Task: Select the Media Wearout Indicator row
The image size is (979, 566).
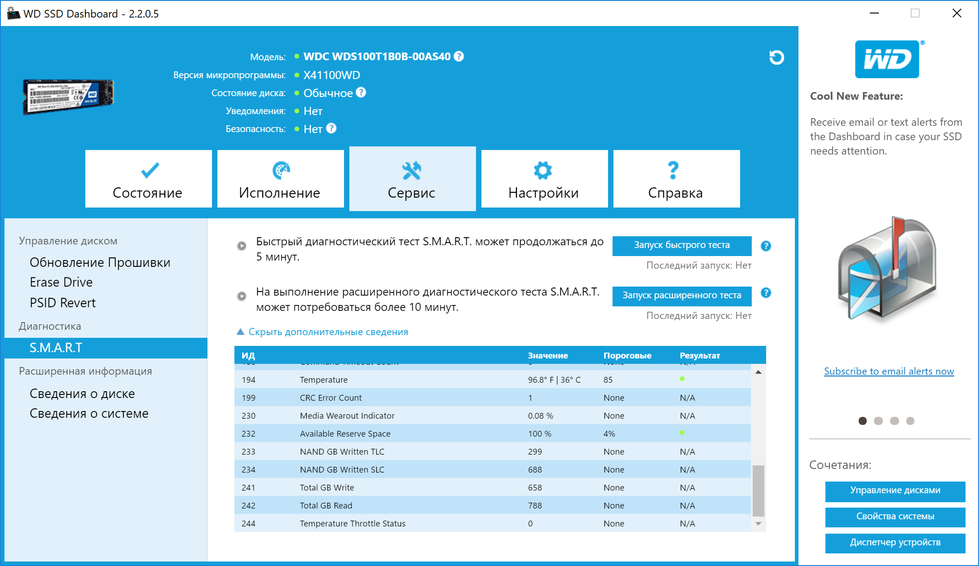Action: click(x=493, y=416)
